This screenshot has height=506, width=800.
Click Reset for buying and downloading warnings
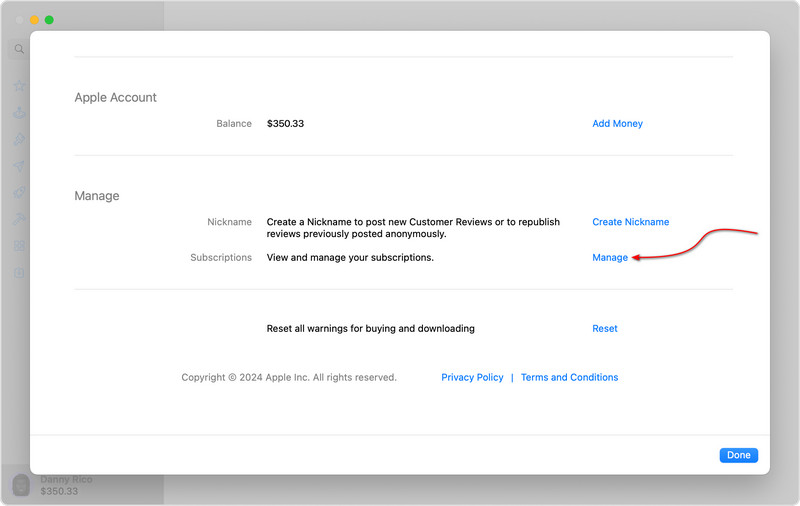605,328
